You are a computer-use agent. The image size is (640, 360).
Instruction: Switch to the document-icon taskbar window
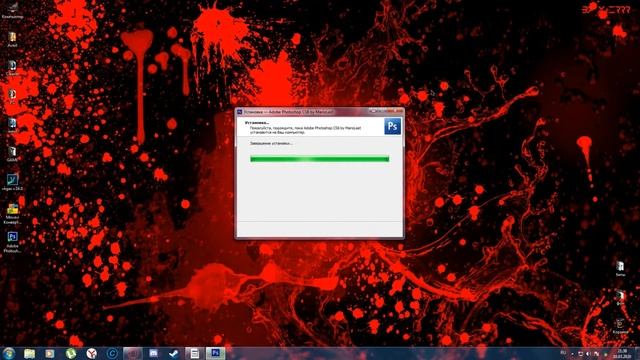195,353
